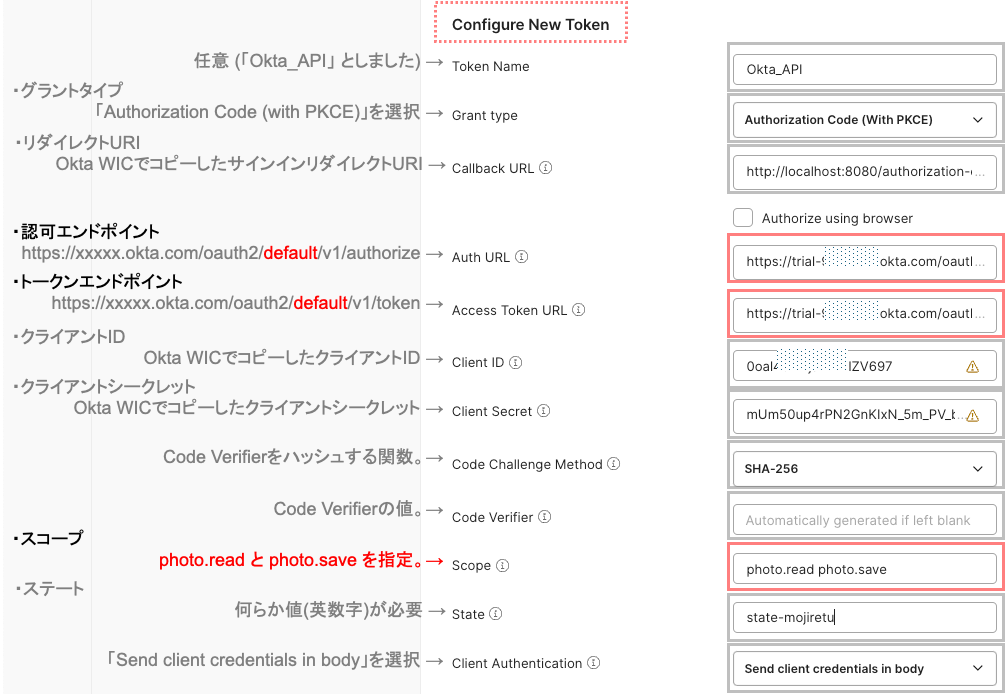The width and height of the screenshot is (1007, 694).
Task: Click the info icon next to Client Secret
Action: tap(543, 411)
